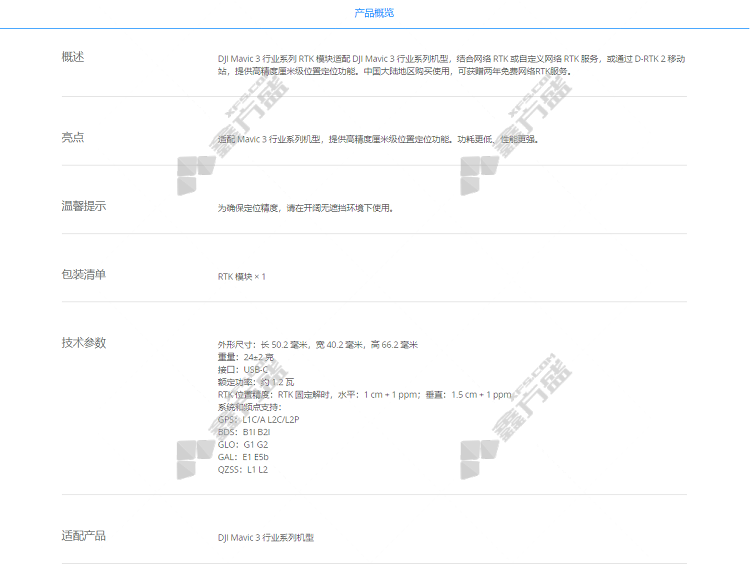Click the 'GPS：L1C/A L2C/L2P' line
This screenshot has height=565, width=750.
pyautogui.click(x=258, y=420)
